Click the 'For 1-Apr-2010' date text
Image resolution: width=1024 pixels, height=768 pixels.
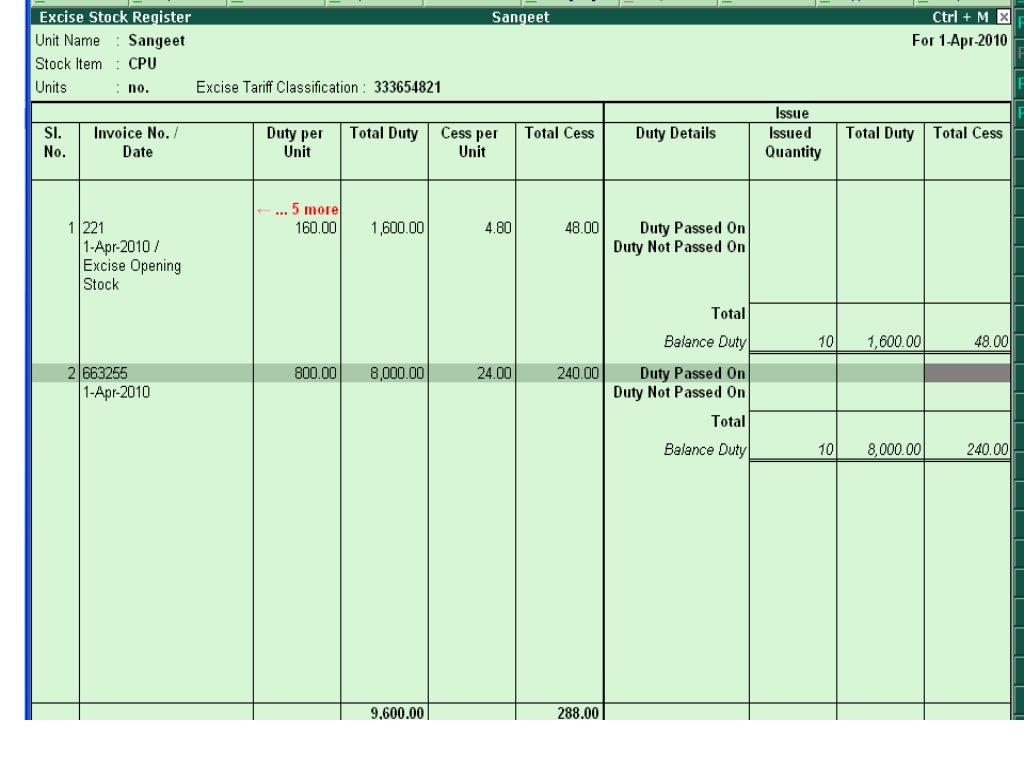[959, 40]
